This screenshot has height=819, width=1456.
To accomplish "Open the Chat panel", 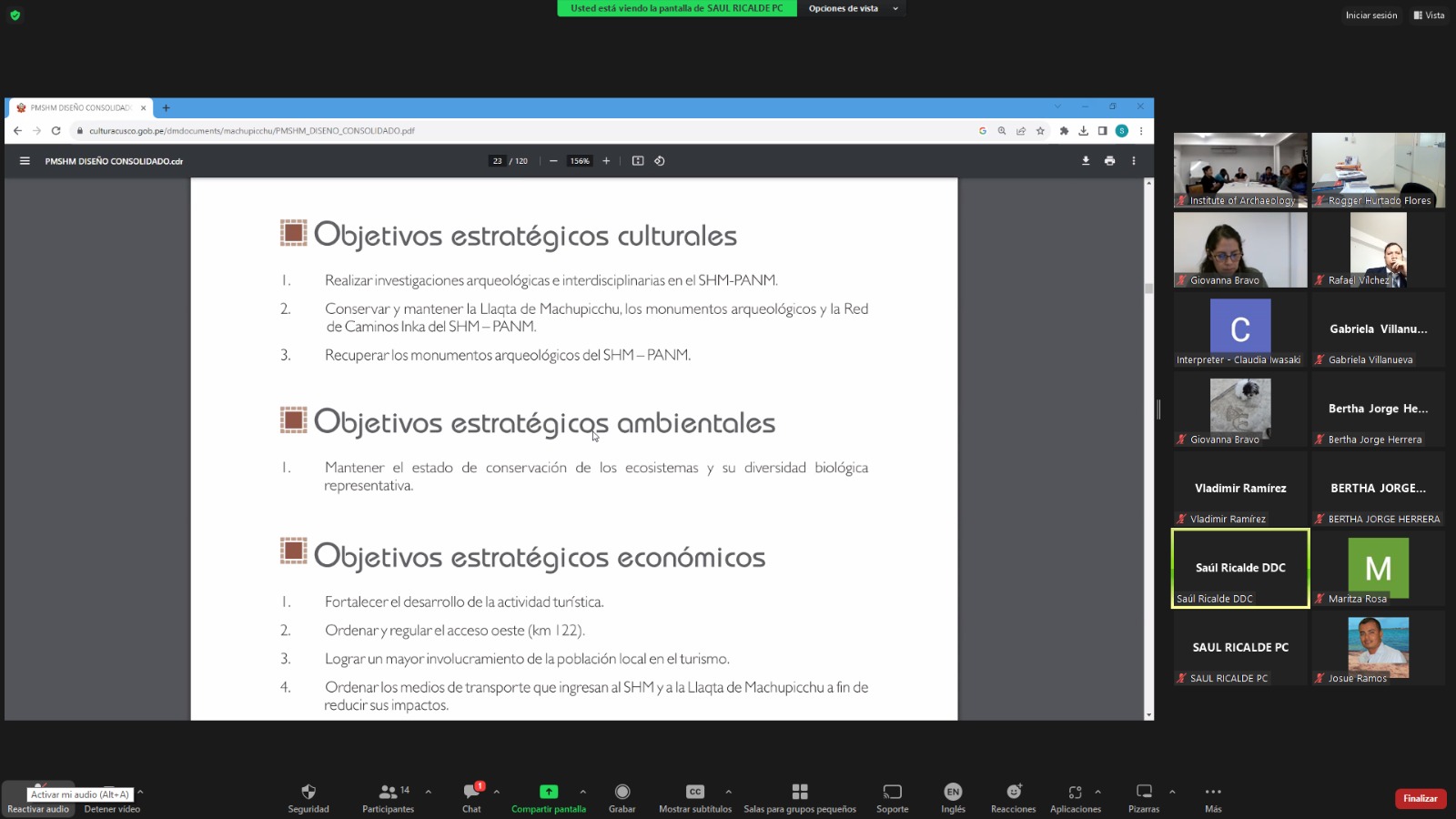I will [471, 798].
